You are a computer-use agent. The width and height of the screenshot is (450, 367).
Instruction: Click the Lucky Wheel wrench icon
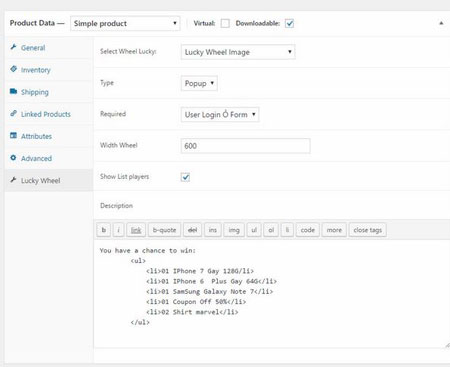pos(13,180)
